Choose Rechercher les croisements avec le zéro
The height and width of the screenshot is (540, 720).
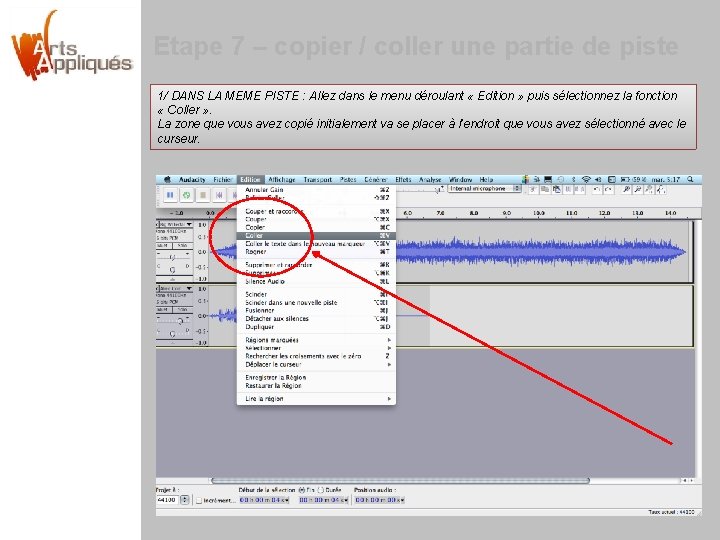[316, 356]
